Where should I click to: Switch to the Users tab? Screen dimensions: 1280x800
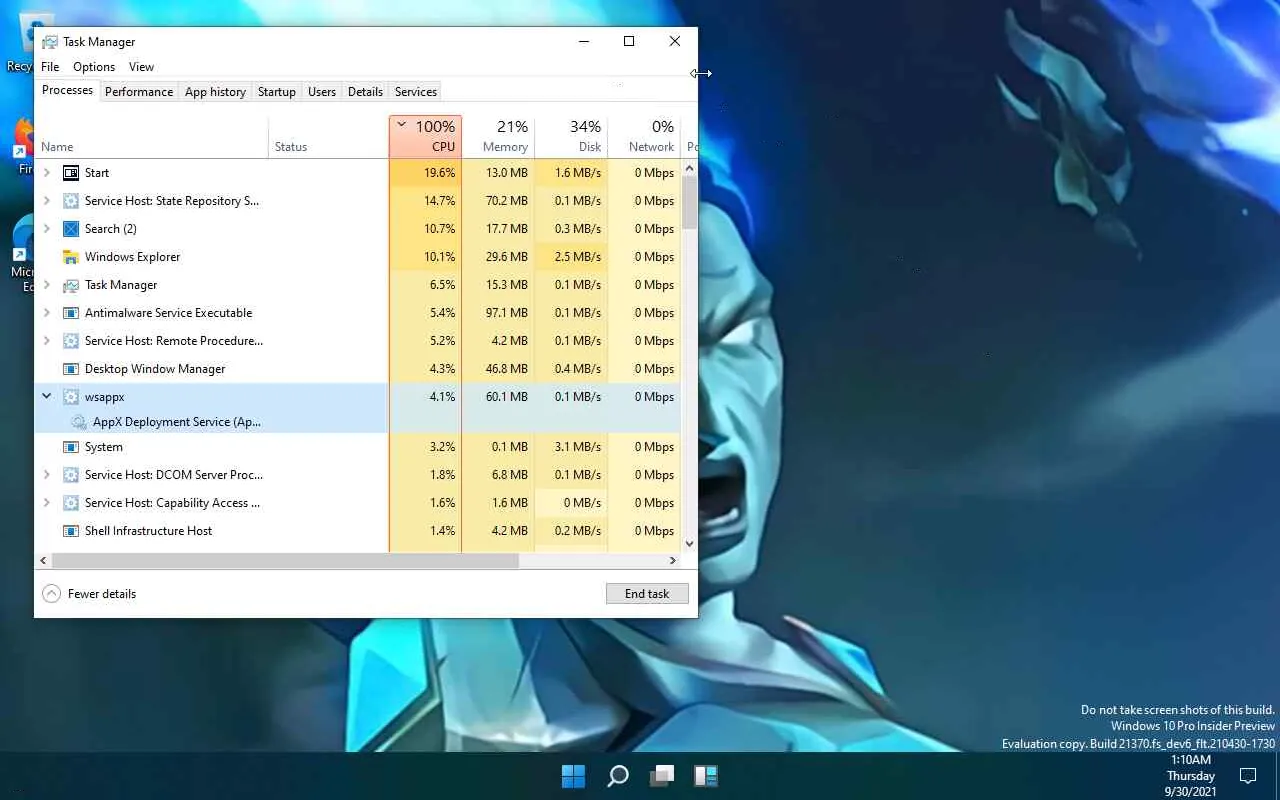pos(322,92)
